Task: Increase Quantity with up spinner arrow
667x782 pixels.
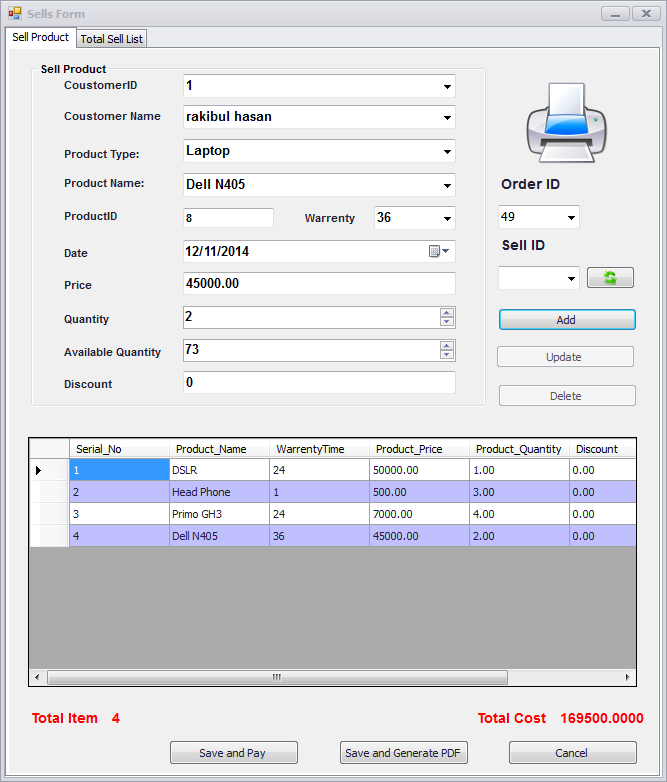Action: point(447,313)
